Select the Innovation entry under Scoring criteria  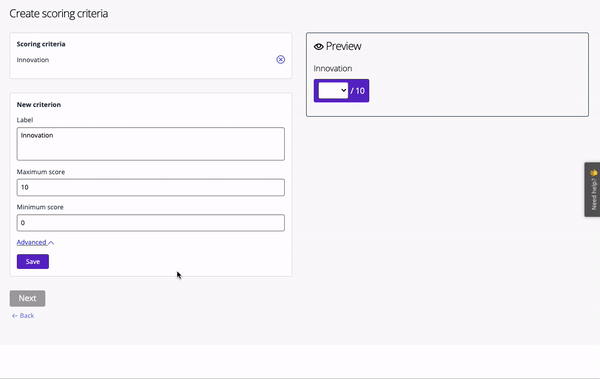tap(33, 60)
